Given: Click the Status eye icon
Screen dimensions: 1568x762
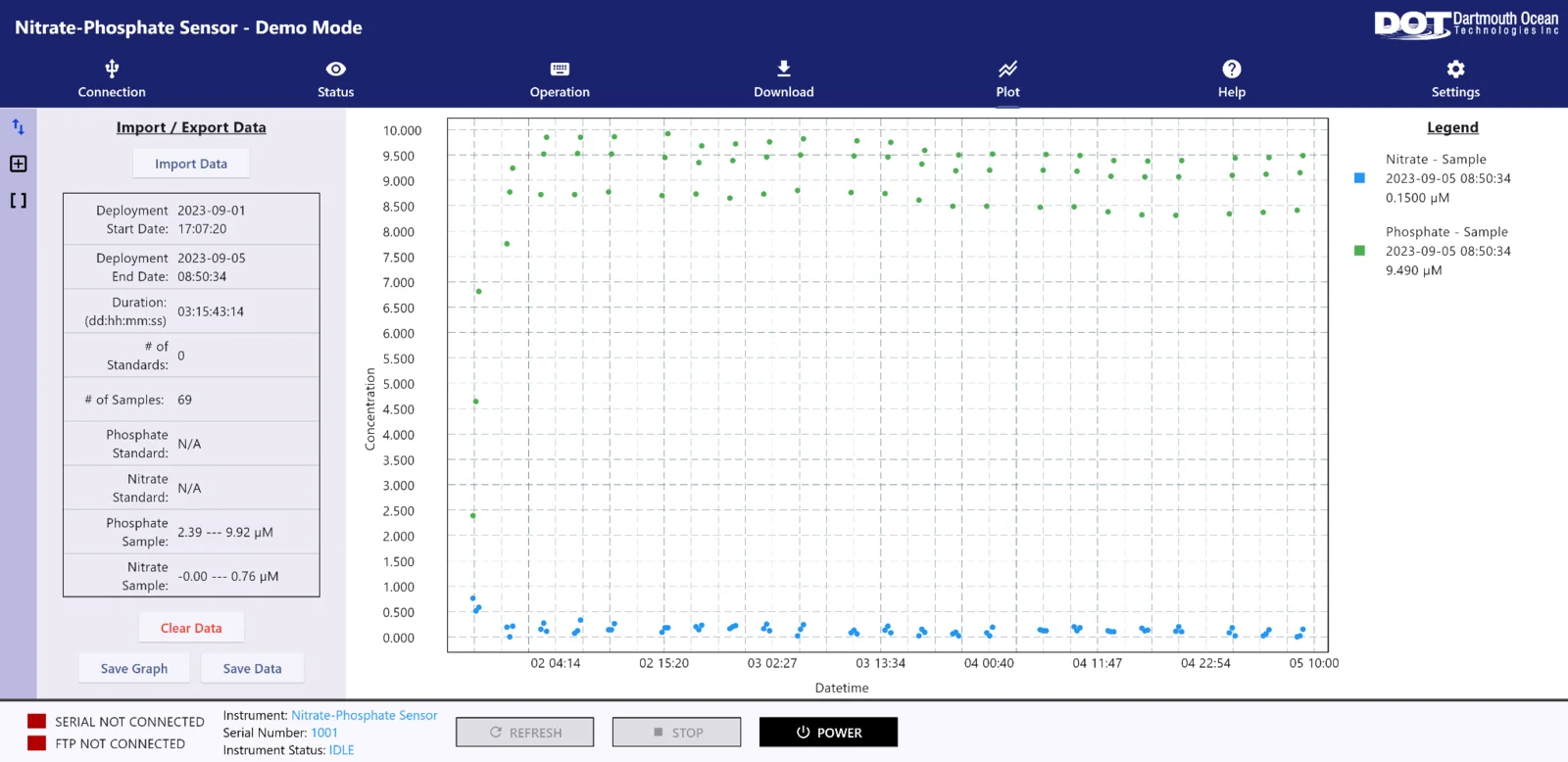Looking at the screenshot, I should tap(336, 69).
